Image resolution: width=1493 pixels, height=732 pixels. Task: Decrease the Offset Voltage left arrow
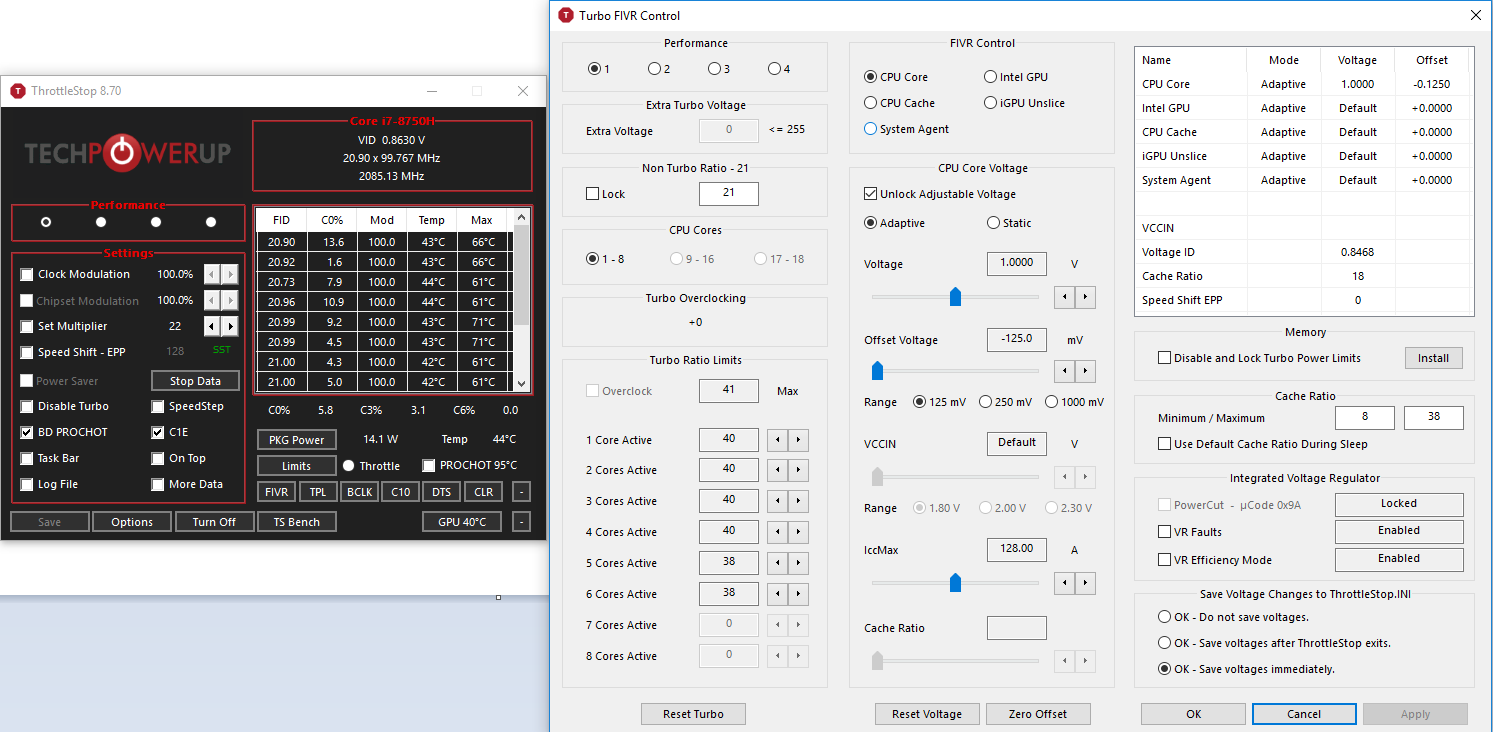coord(1064,371)
